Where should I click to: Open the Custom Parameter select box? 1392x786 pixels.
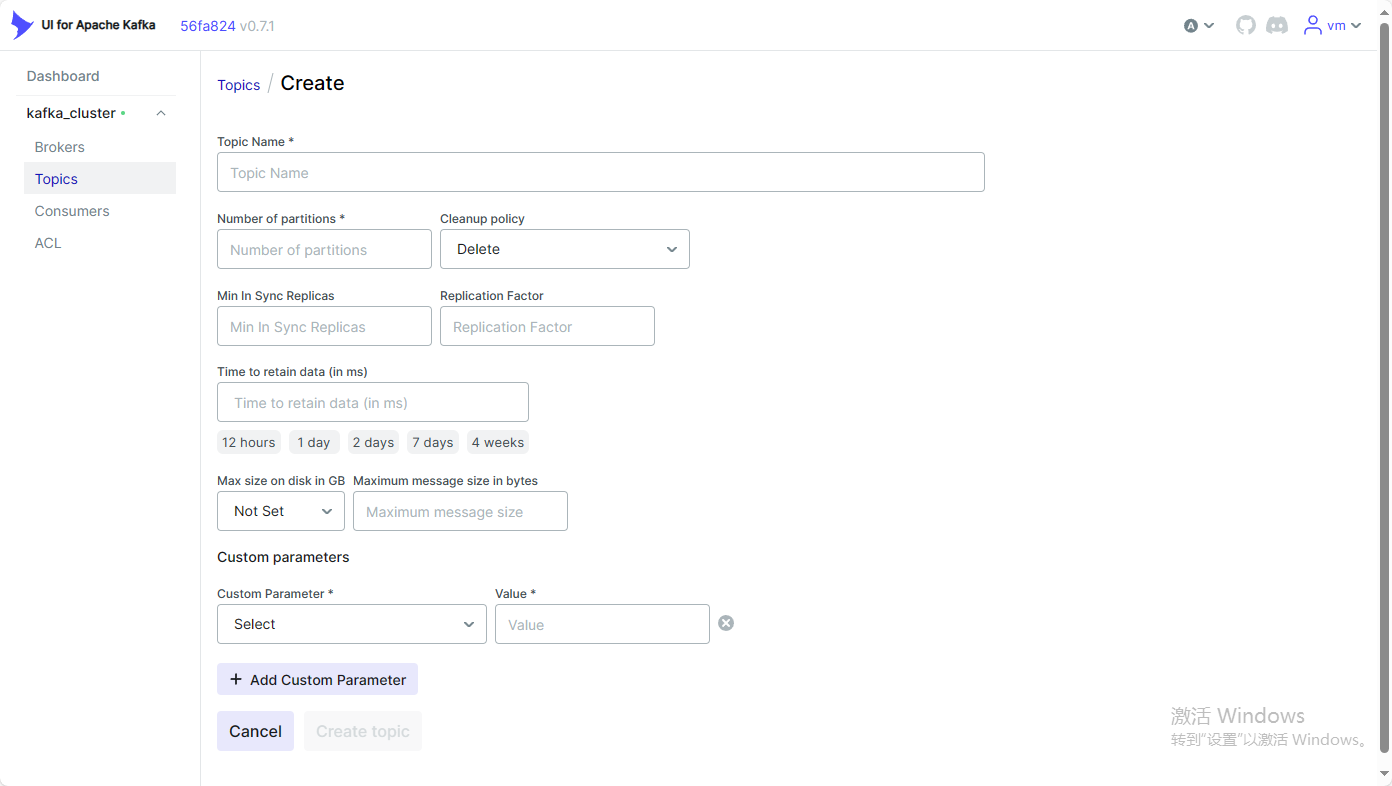[x=351, y=624]
